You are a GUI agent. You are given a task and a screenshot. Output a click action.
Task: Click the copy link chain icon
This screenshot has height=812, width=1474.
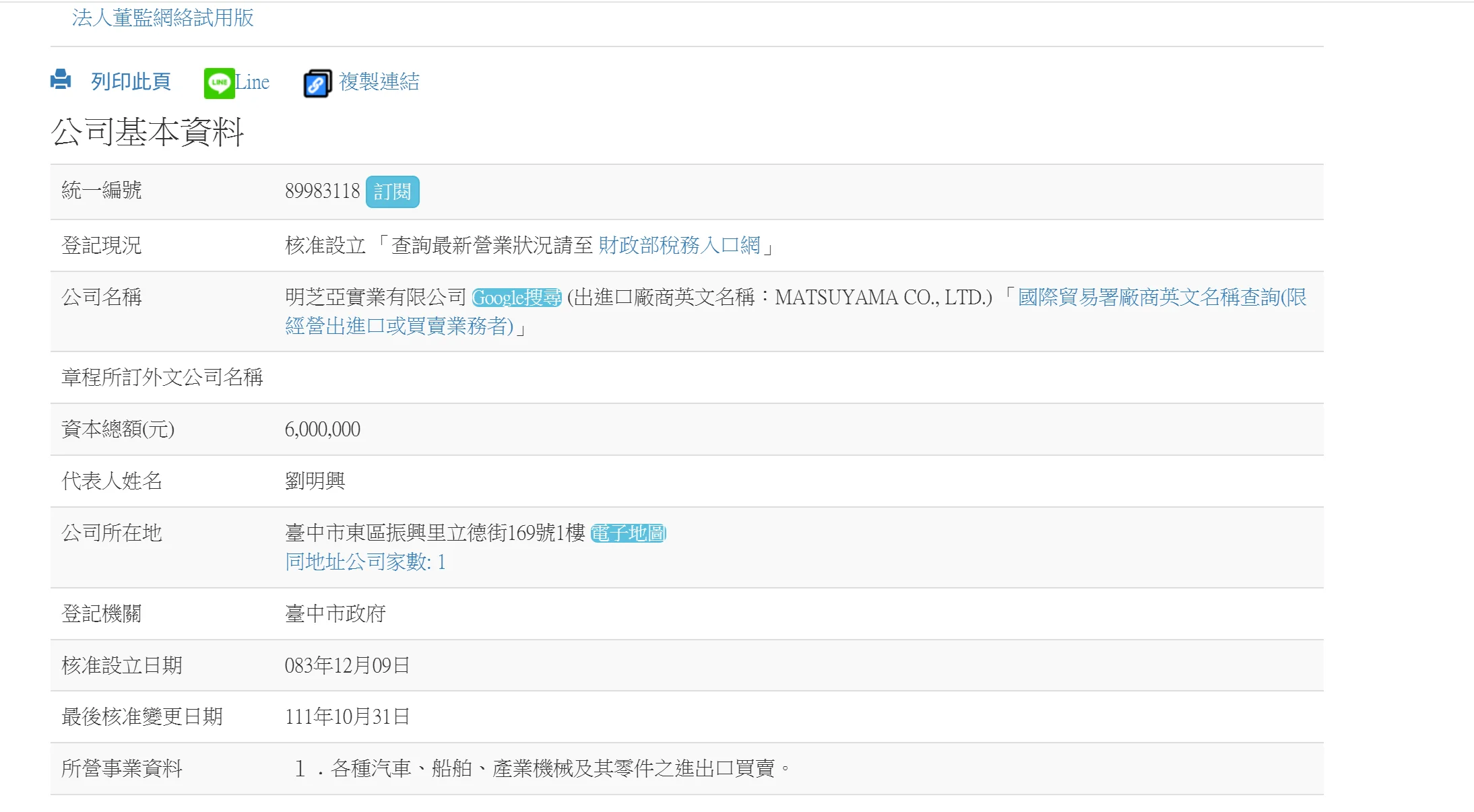[317, 83]
